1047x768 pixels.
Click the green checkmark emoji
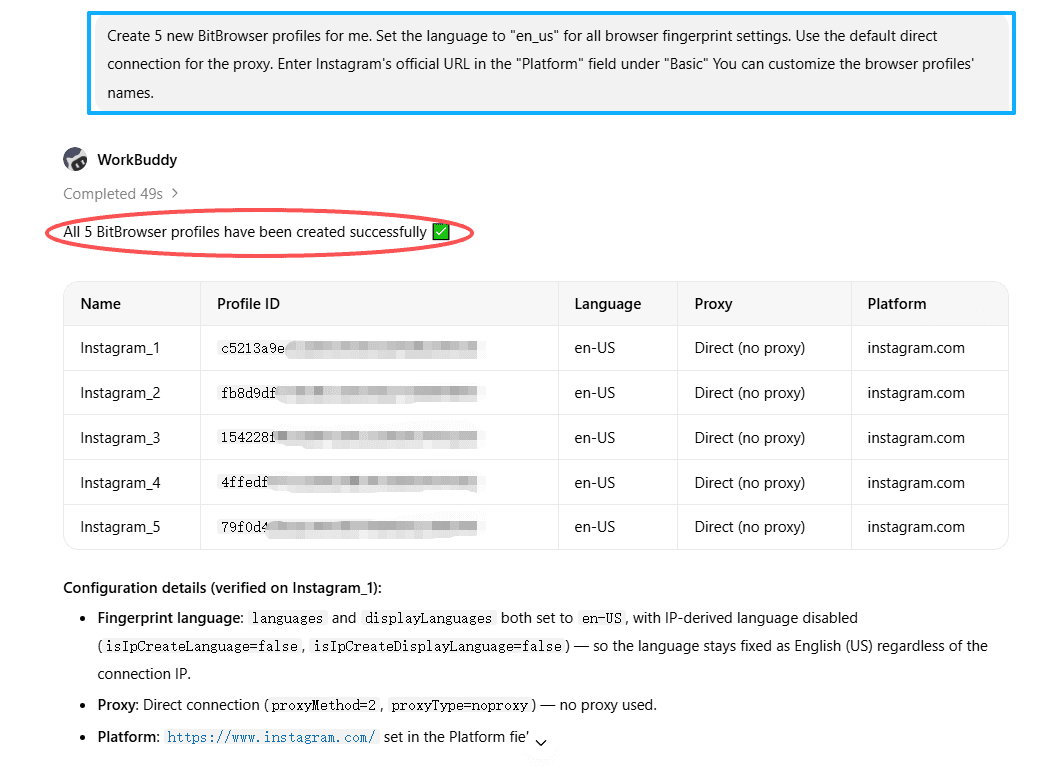[x=441, y=232]
